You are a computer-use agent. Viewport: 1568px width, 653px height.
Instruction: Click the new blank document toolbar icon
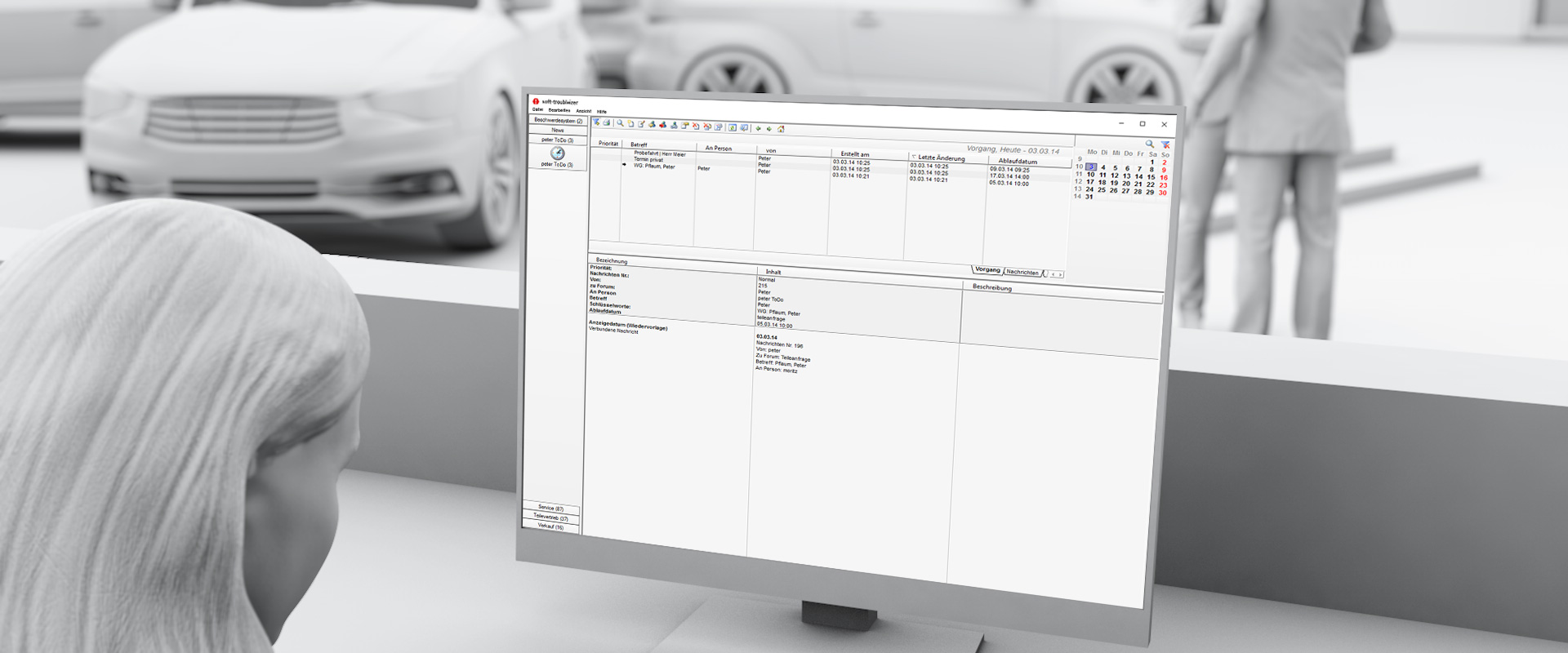coord(630,124)
